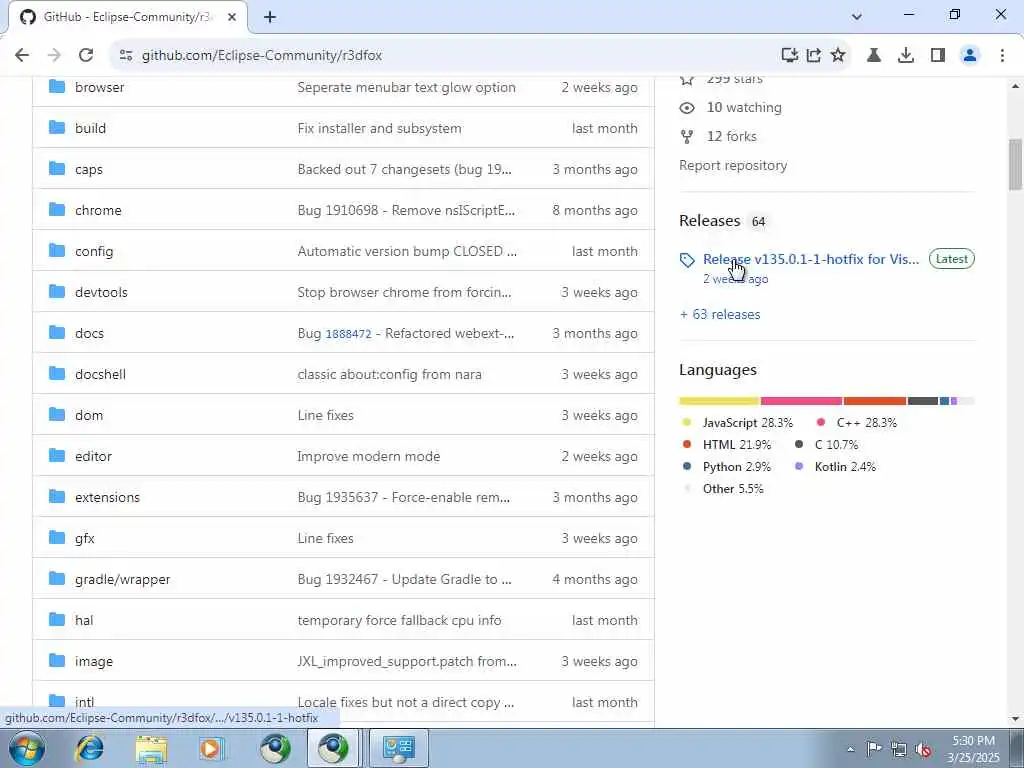This screenshot has height=768, width=1024.
Task: Open the three-dot browser menu
Action: [x=1002, y=56]
